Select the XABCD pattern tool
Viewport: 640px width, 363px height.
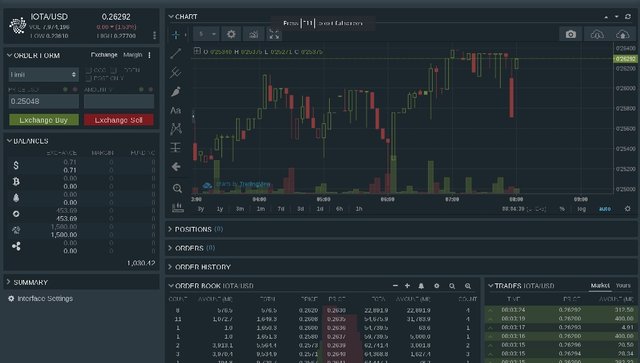point(176,129)
